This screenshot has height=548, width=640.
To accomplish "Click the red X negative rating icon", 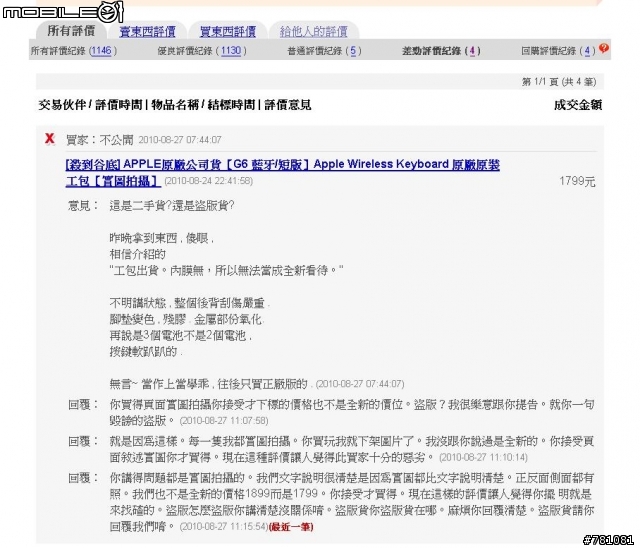I will click(49, 139).
